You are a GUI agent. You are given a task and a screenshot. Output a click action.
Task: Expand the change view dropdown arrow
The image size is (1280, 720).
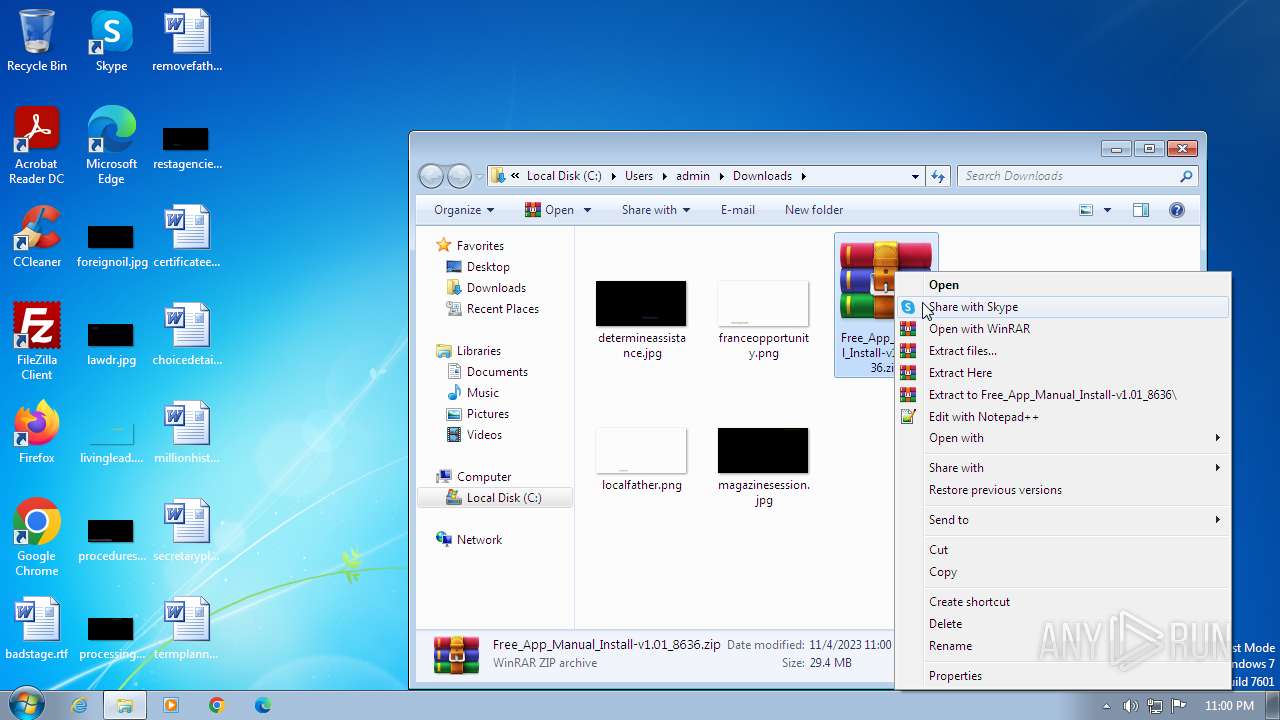1107,210
